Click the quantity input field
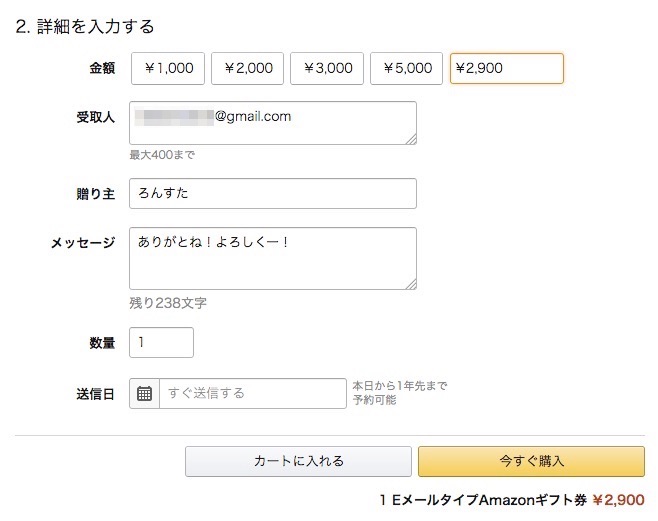The height and width of the screenshot is (521, 658). [161, 343]
